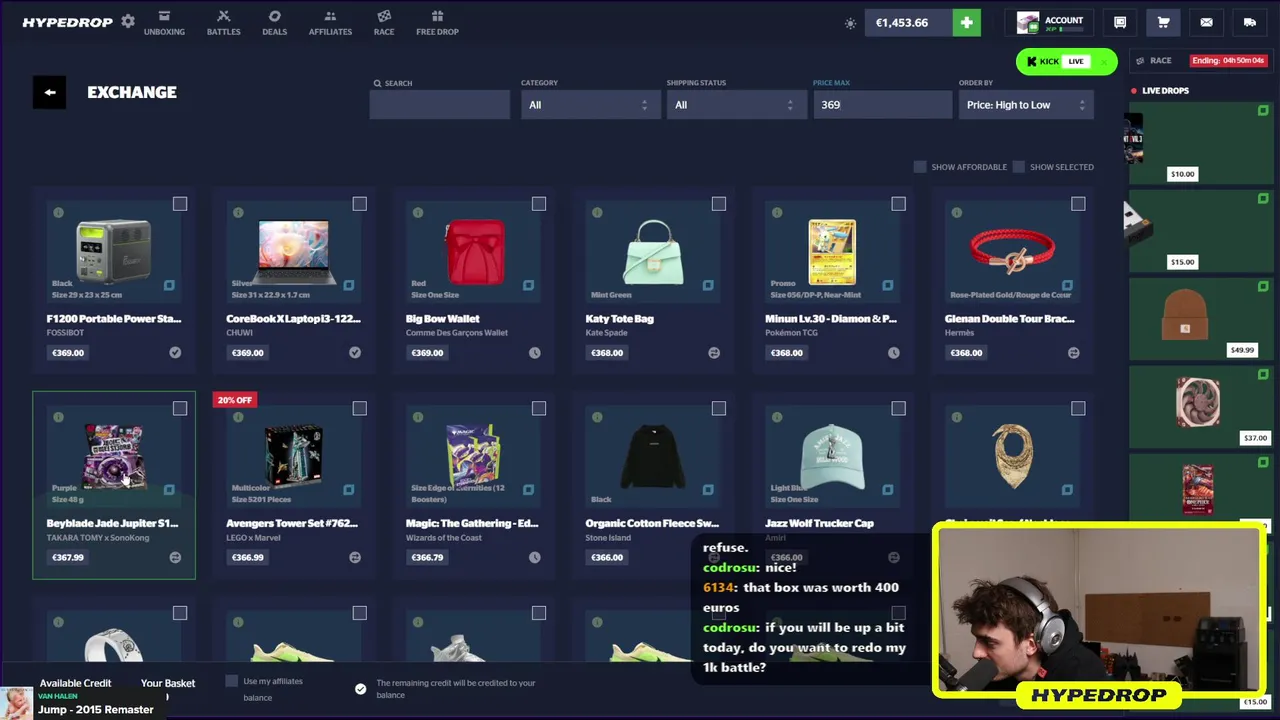This screenshot has height=720, width=1280.
Task: Click checkmark status icon on F1200 card
Action: click(x=175, y=352)
